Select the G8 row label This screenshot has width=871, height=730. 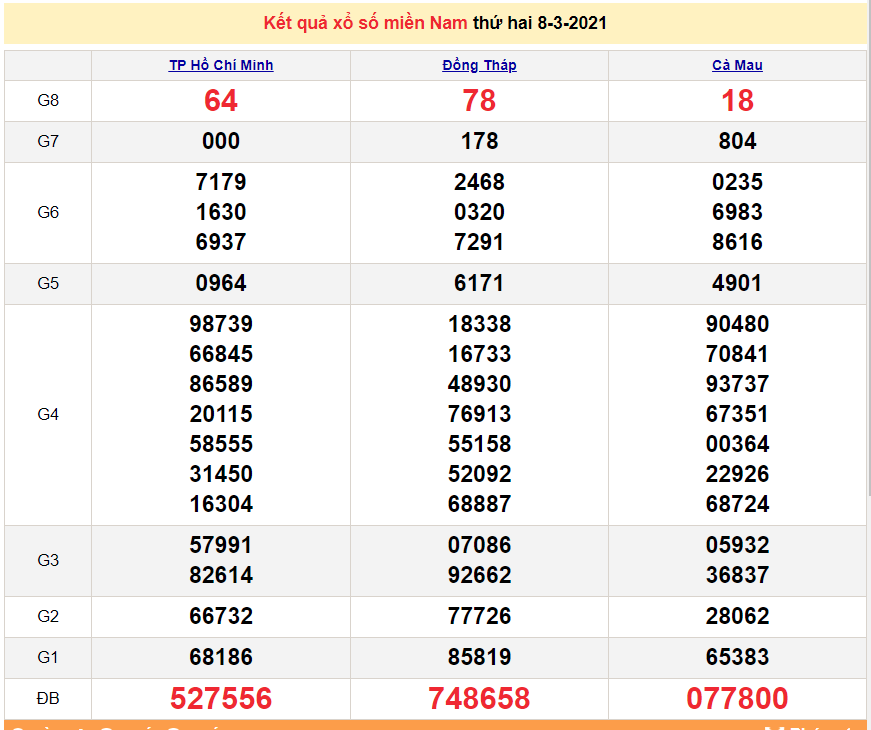pyautogui.click(x=48, y=101)
